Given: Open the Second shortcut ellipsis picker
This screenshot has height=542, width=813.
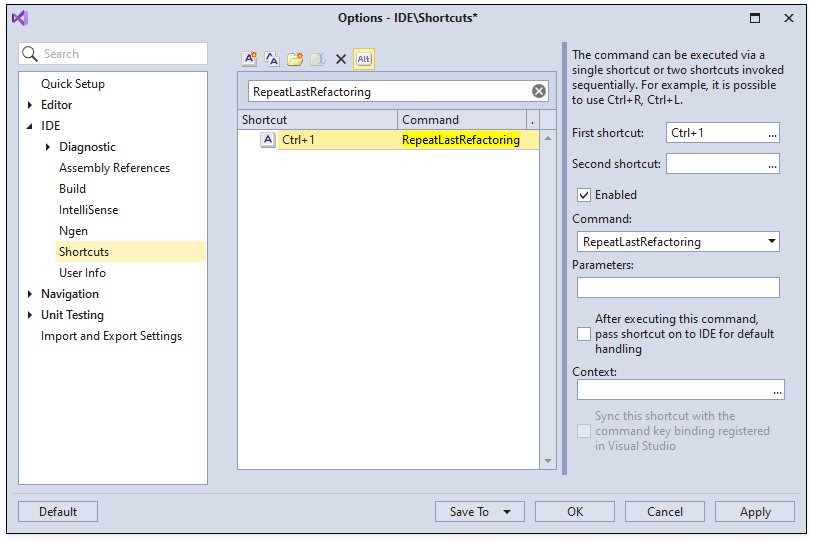Looking at the screenshot, I should coord(772,164).
